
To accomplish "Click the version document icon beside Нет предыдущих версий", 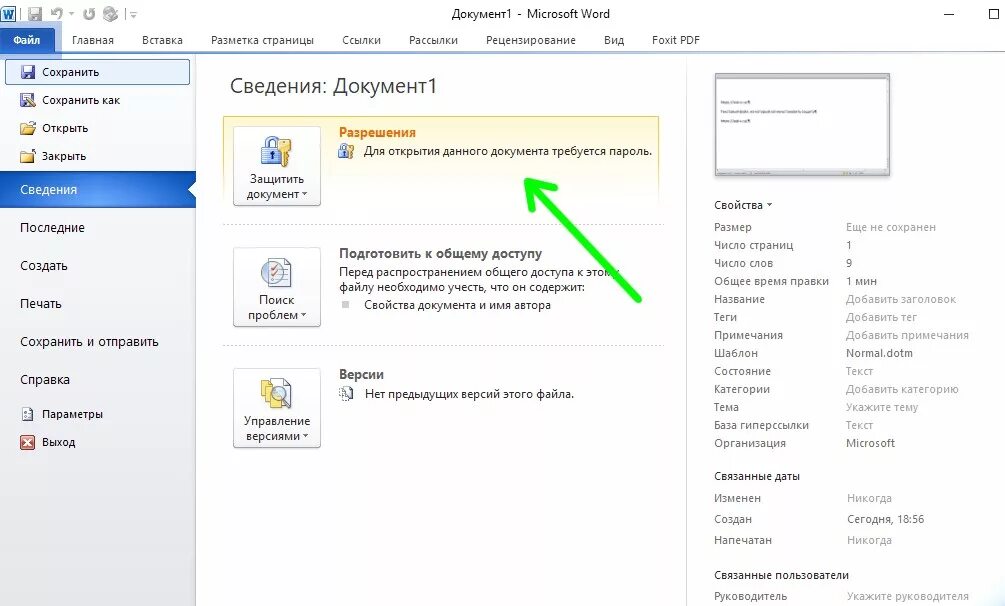I will (346, 394).
